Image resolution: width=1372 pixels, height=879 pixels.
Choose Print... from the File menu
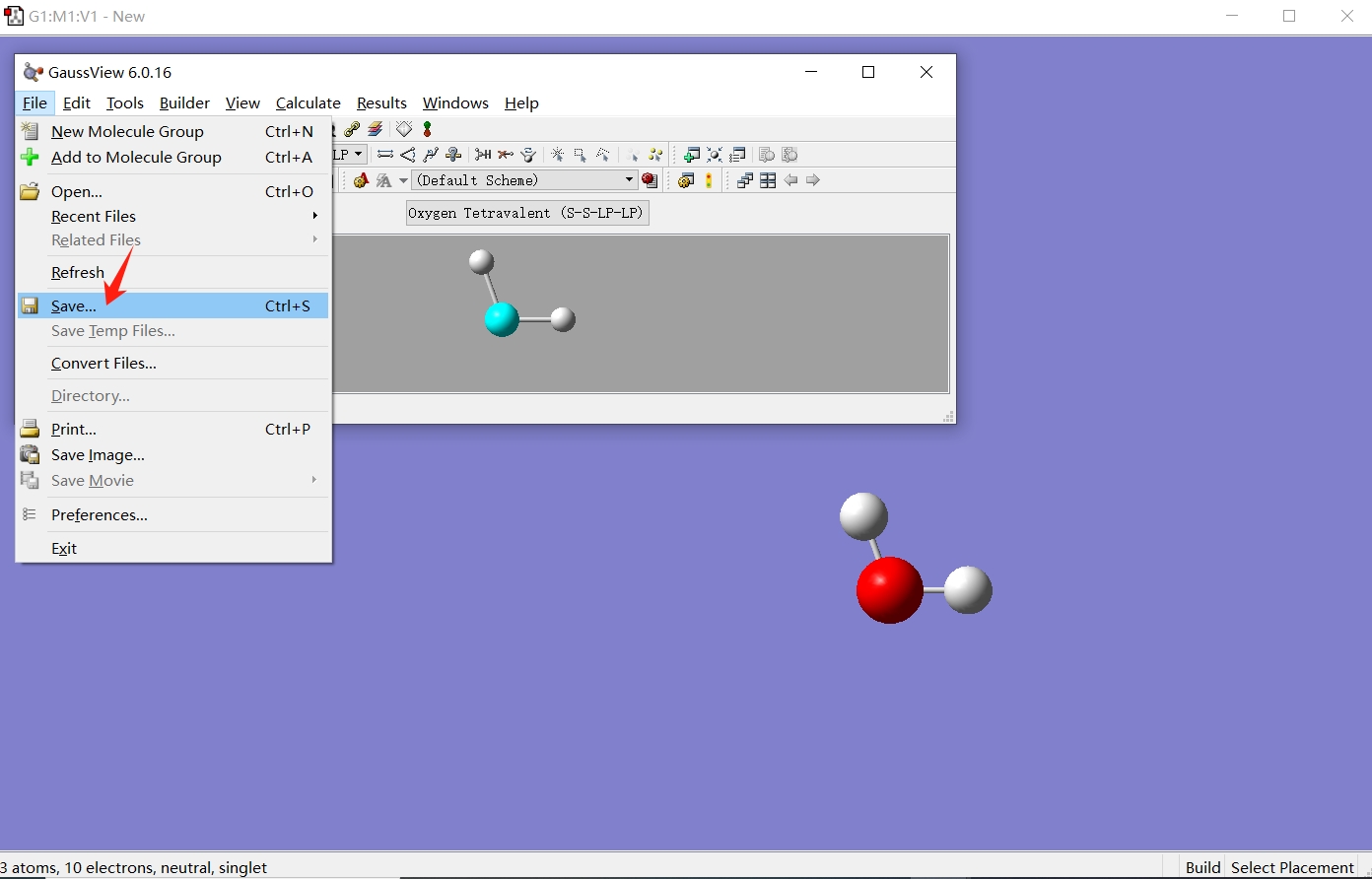pyautogui.click(x=173, y=429)
